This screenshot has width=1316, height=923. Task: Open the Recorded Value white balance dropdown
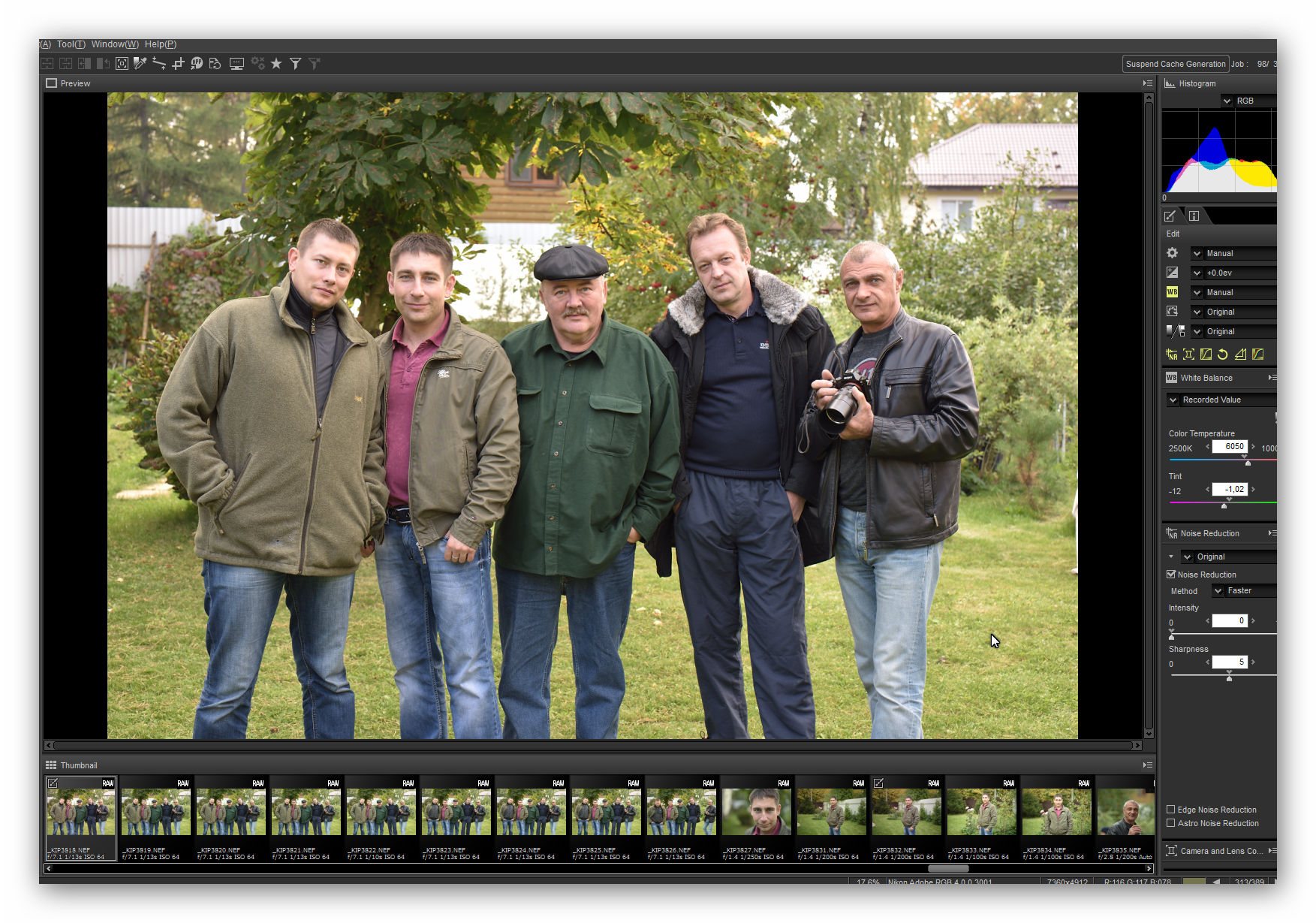1173,400
